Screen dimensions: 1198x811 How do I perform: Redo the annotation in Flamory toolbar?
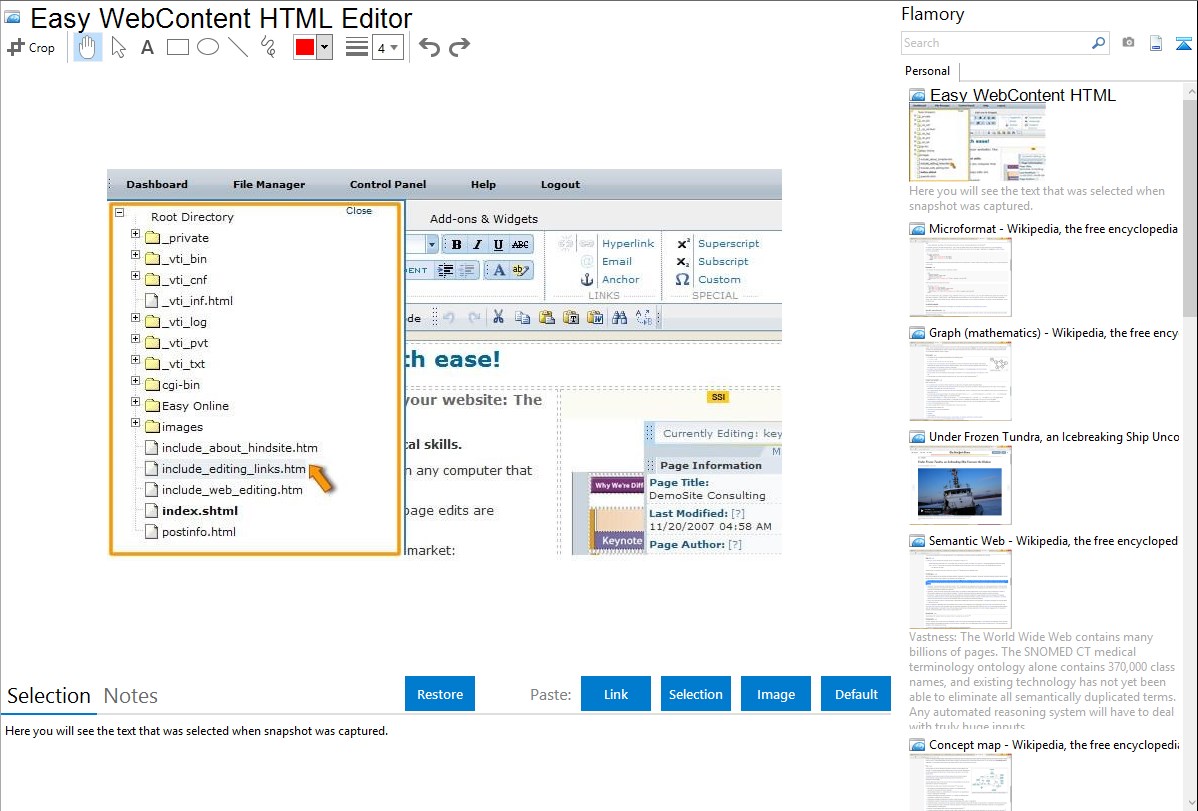point(459,47)
